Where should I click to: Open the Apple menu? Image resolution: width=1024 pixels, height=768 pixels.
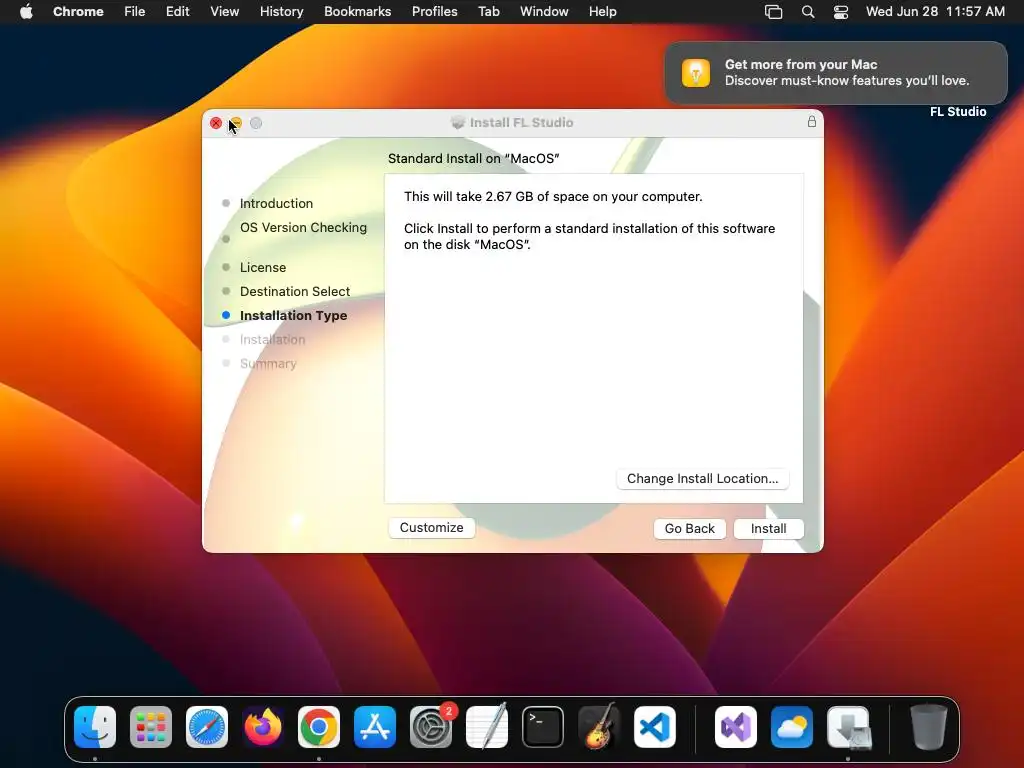(26, 11)
